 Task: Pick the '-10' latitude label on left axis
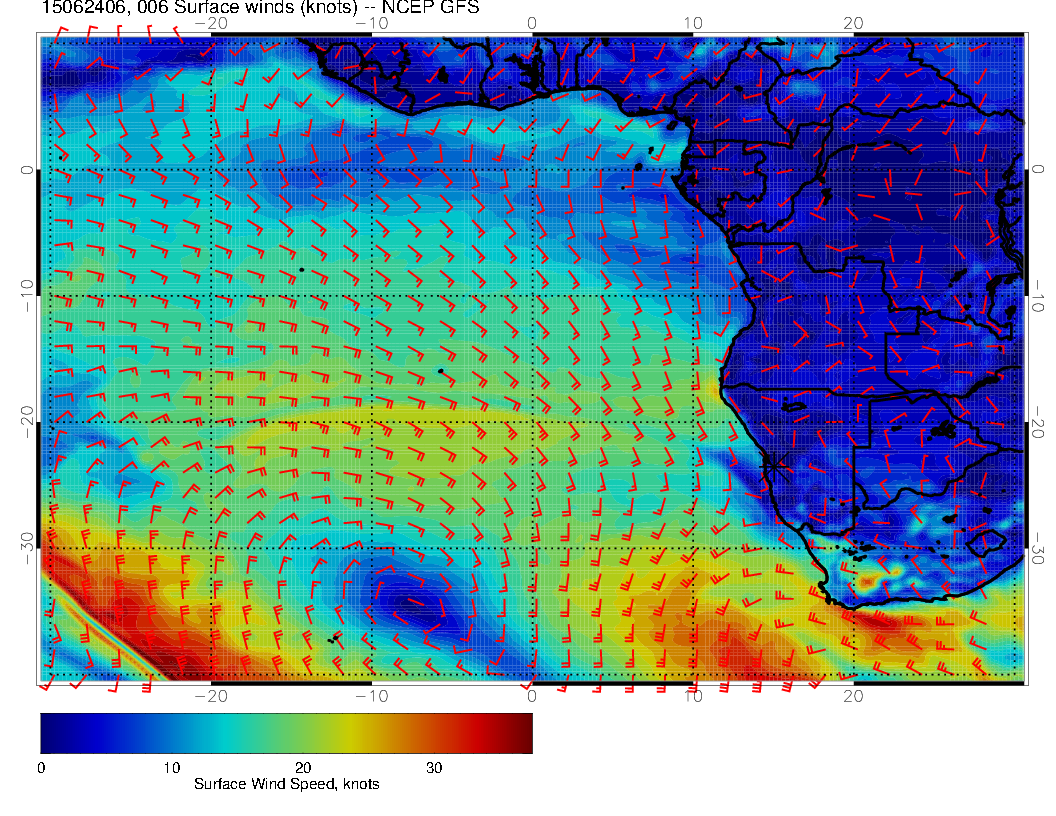27,296
